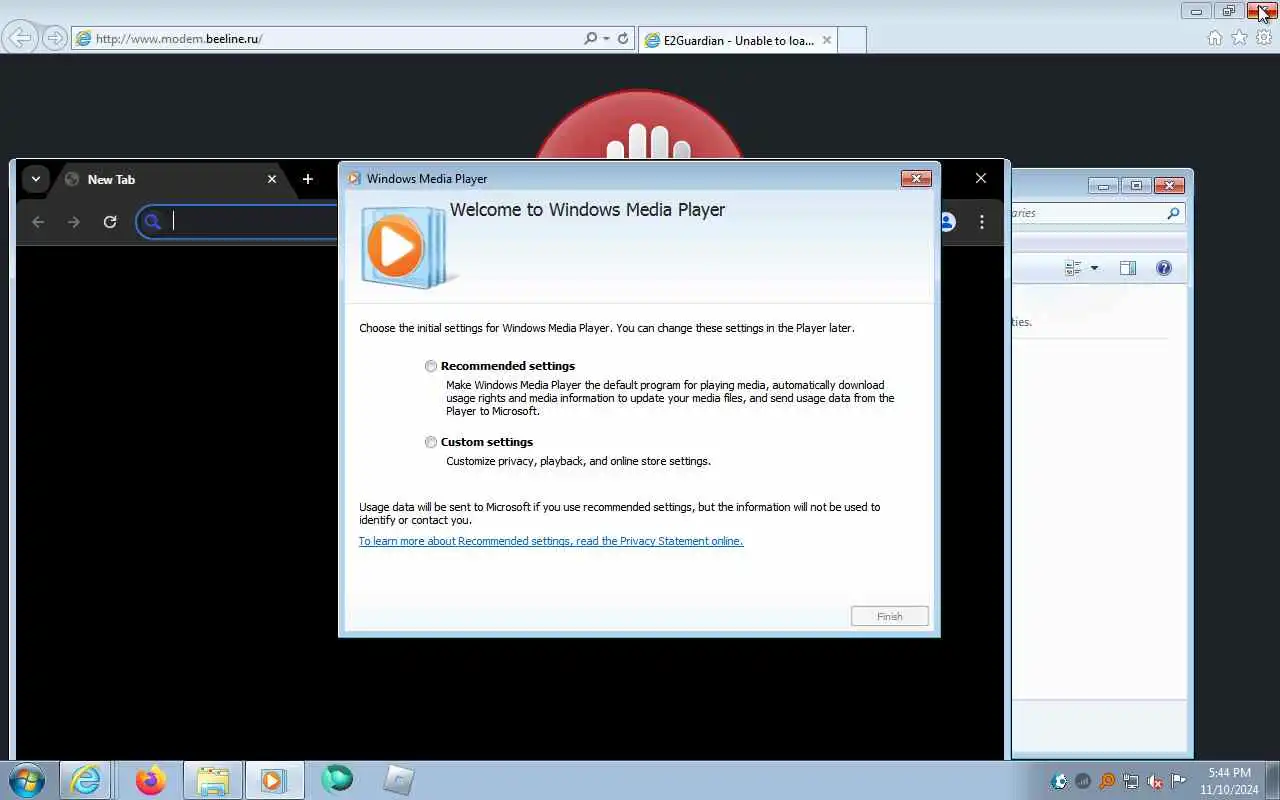Open Windows Explorer from the taskbar
This screenshot has width=1280, height=800.
coord(213,780)
